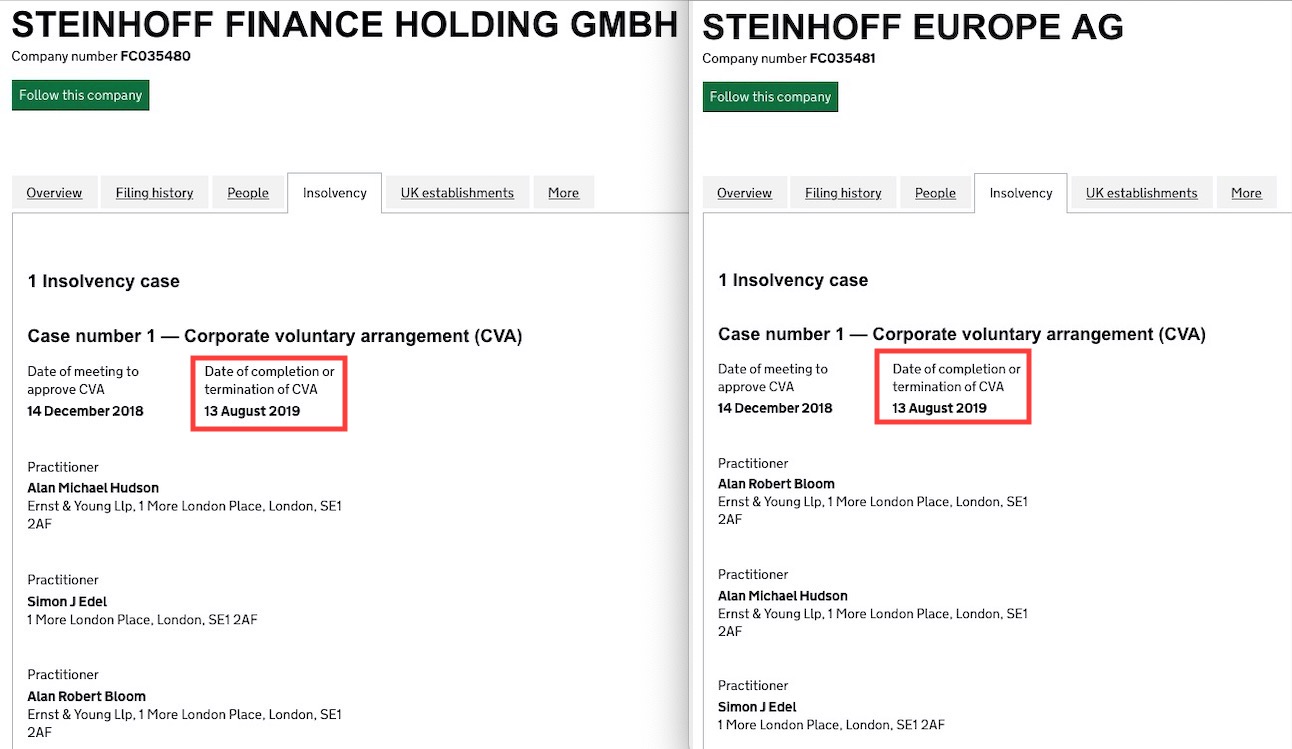Expand the More menu for Steinhoff Europe AG
Screen dimensions: 1292x749
[x=1246, y=192]
